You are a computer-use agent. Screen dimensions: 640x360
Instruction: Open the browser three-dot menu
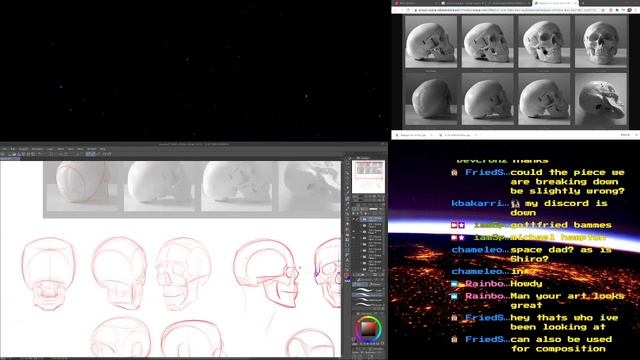(635, 10)
